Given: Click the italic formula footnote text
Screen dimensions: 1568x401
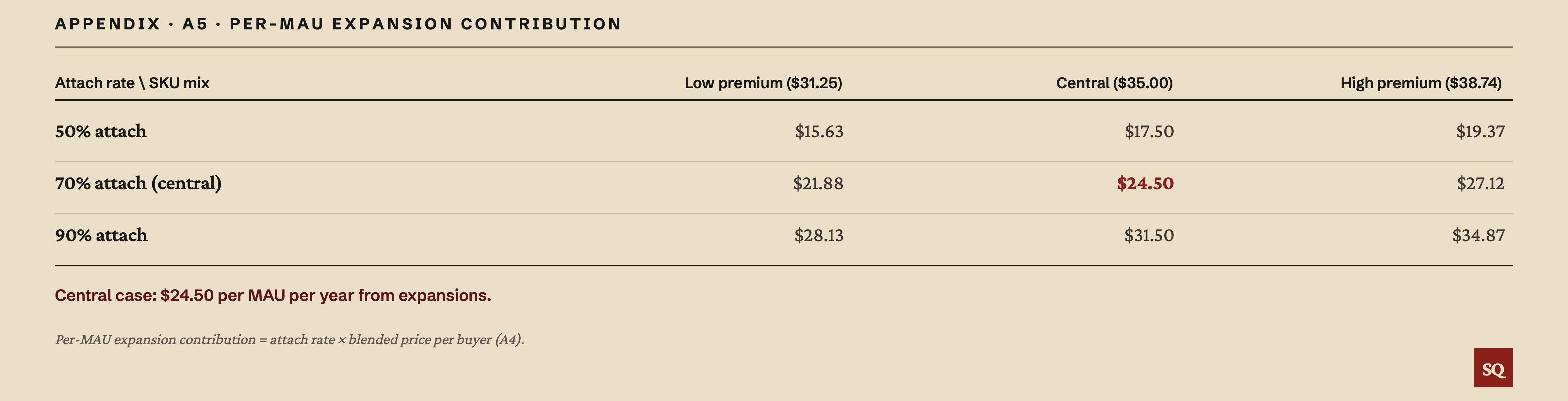Looking at the screenshot, I should [x=290, y=340].
